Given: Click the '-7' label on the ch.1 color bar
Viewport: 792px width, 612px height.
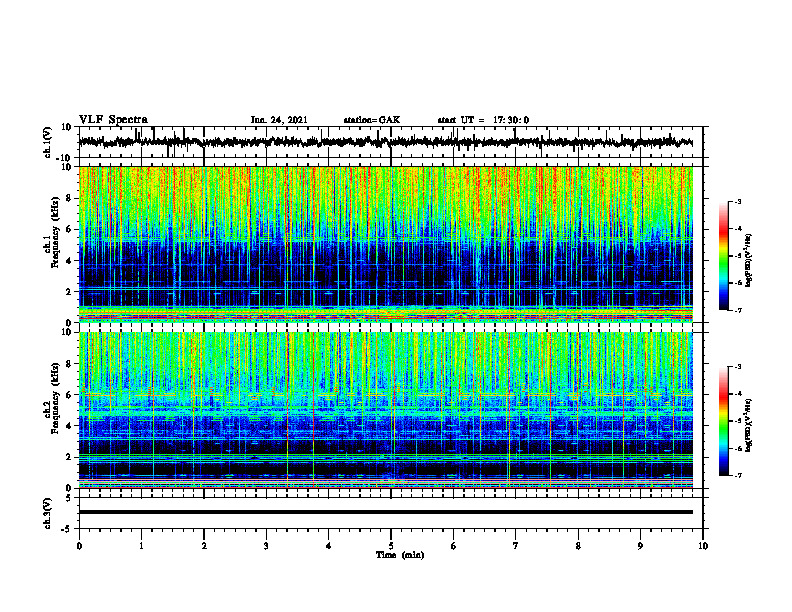Looking at the screenshot, I should point(737,310).
